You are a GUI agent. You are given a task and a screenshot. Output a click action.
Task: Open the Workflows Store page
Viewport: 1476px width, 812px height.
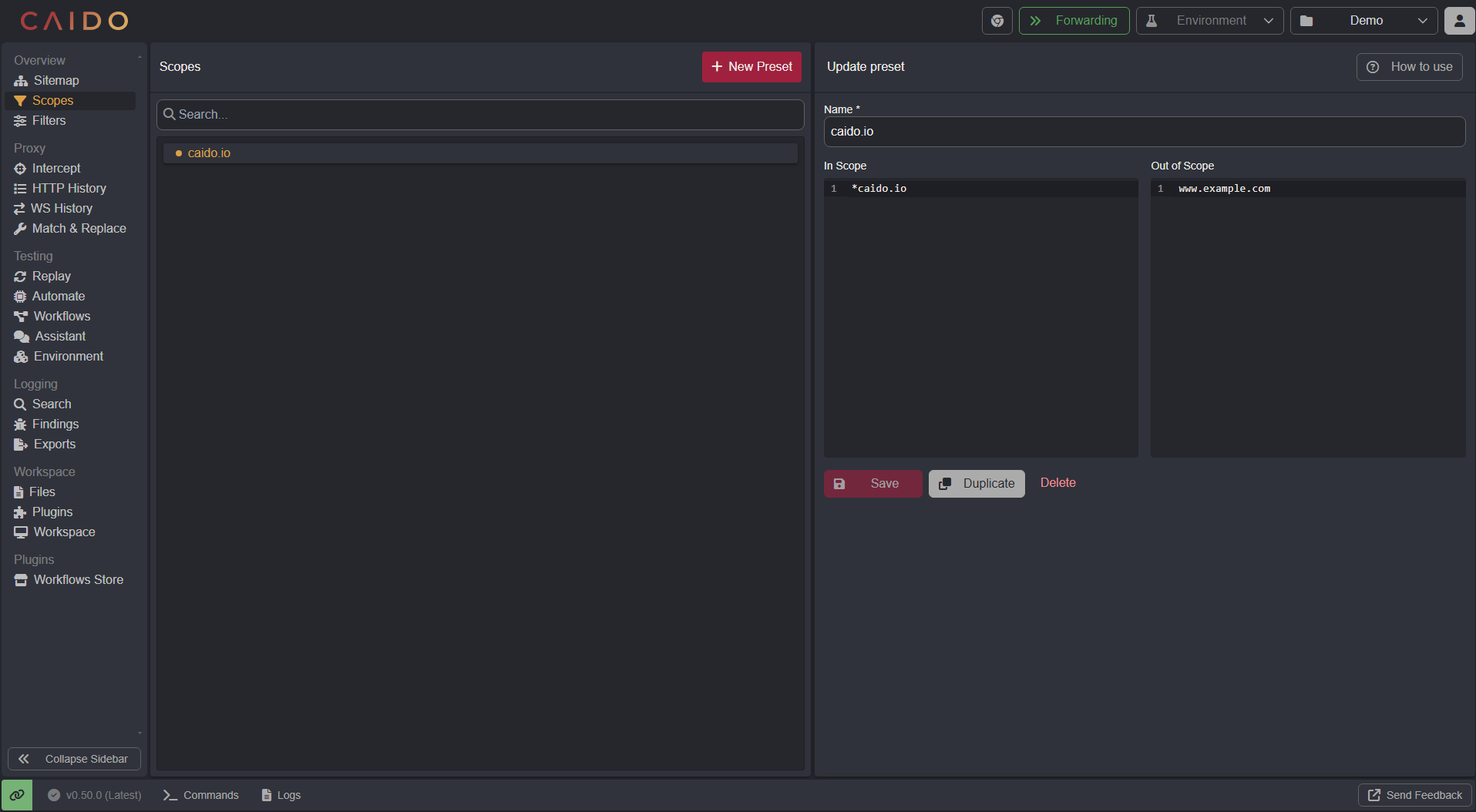coord(78,579)
